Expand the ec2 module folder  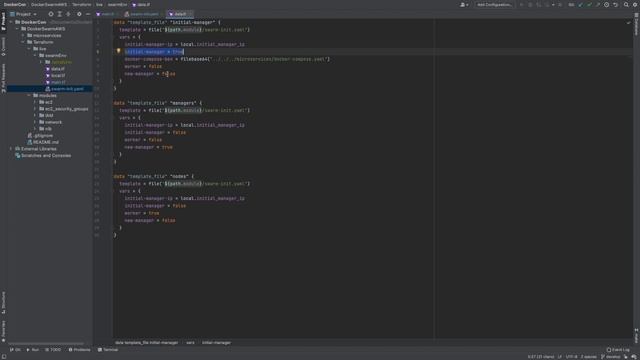click(35, 102)
